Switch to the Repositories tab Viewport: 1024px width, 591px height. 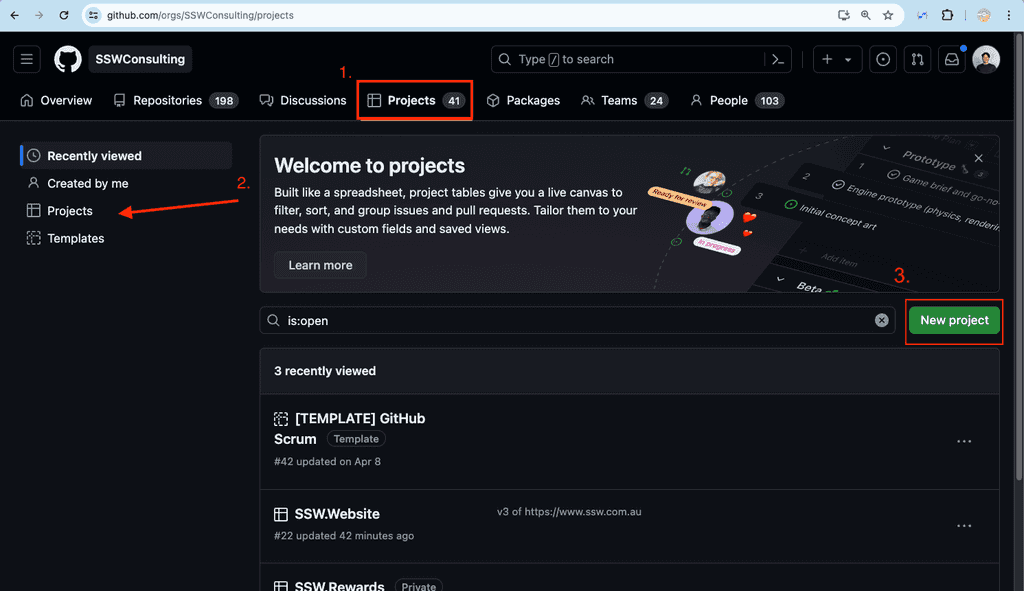click(174, 100)
